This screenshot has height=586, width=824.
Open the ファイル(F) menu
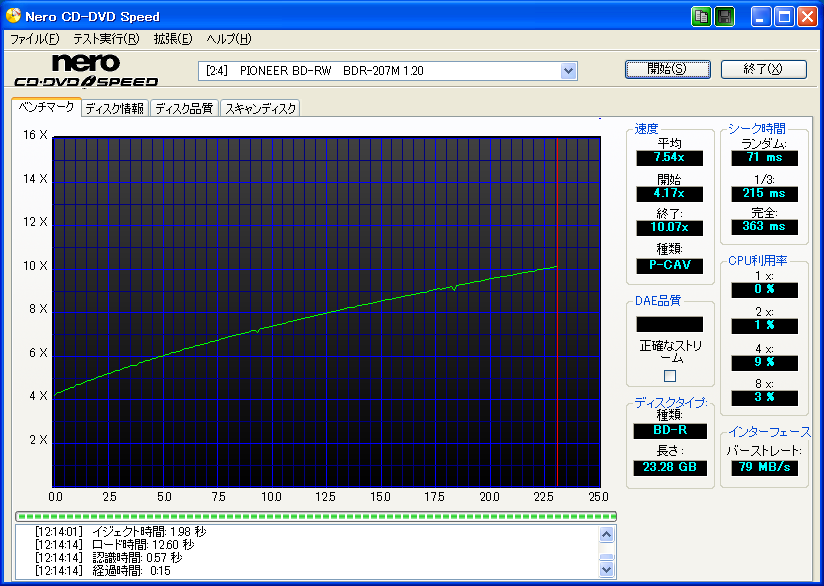pyautogui.click(x=34, y=39)
